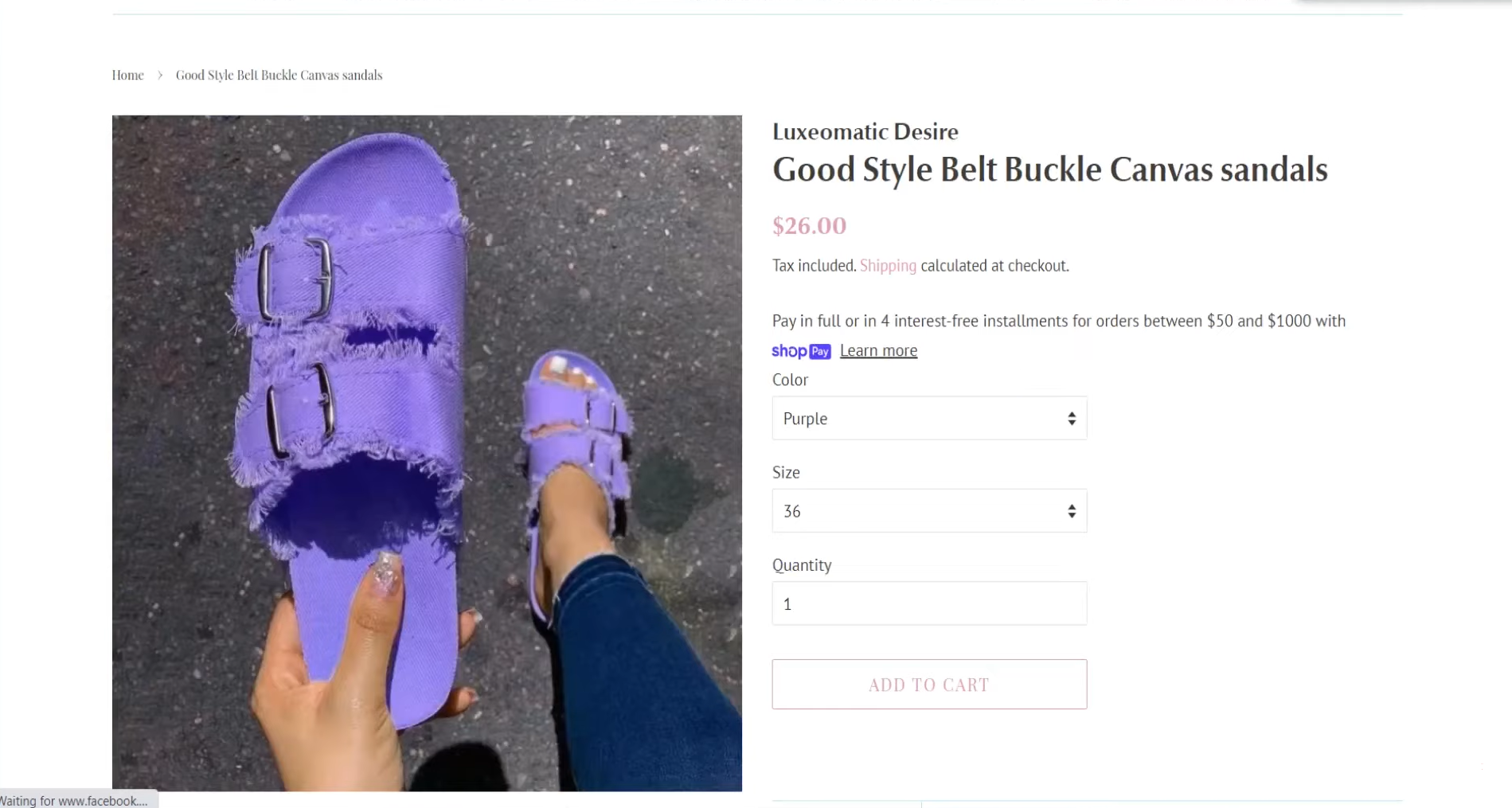This screenshot has width=1512, height=808.
Task: Click the browser loading status bar
Action: [x=76, y=801]
